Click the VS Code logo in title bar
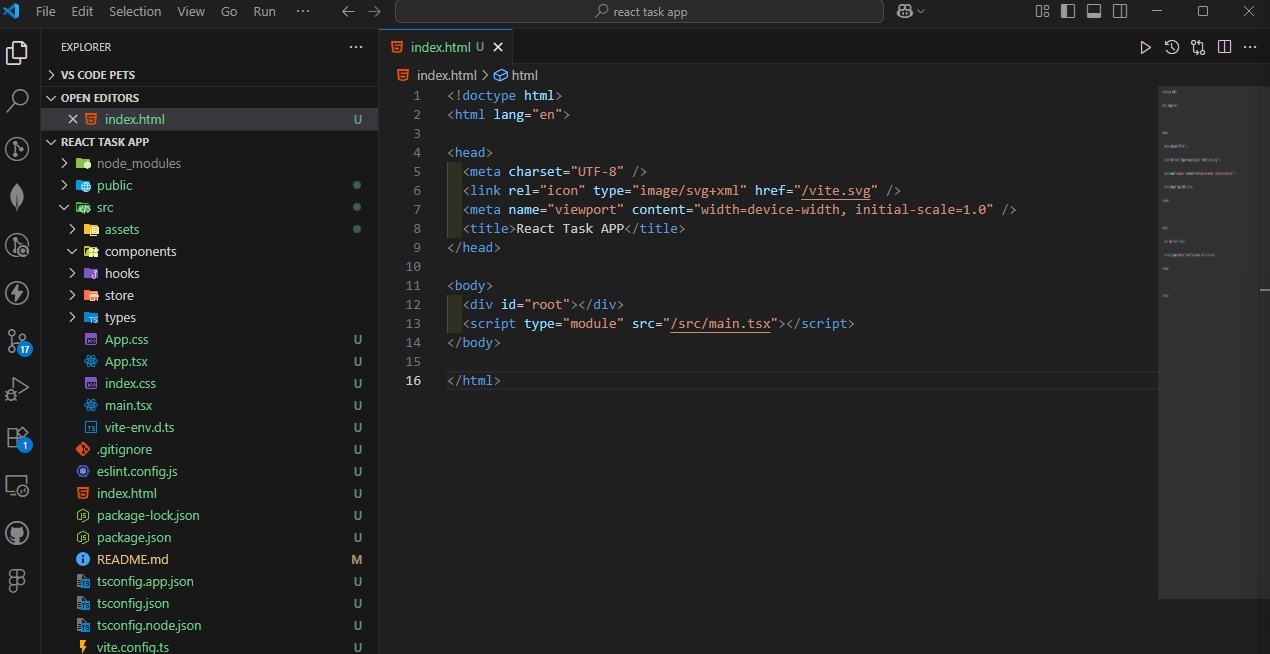1270x654 pixels. click(13, 12)
